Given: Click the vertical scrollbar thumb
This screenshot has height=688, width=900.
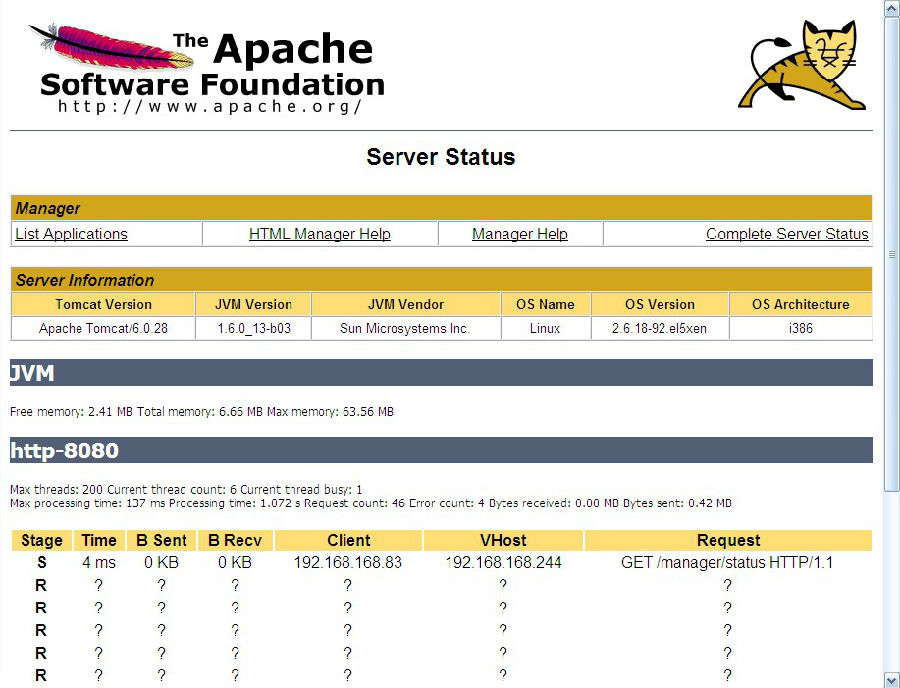Looking at the screenshot, I should pyautogui.click(x=893, y=254).
